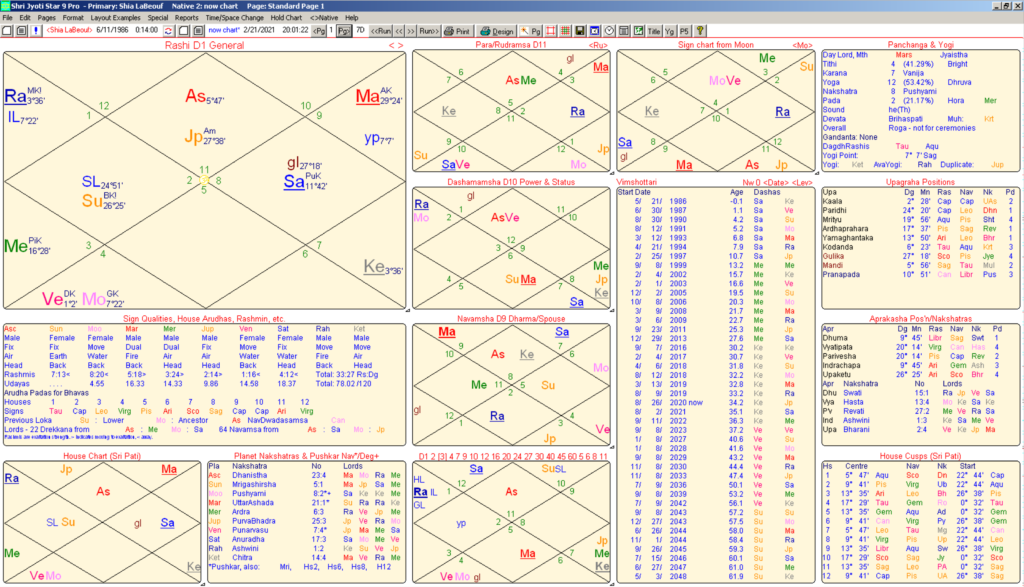Click the Date selector in Vimshottari header
Image resolution: width=1024 pixels, height=587 pixels.
[776, 182]
